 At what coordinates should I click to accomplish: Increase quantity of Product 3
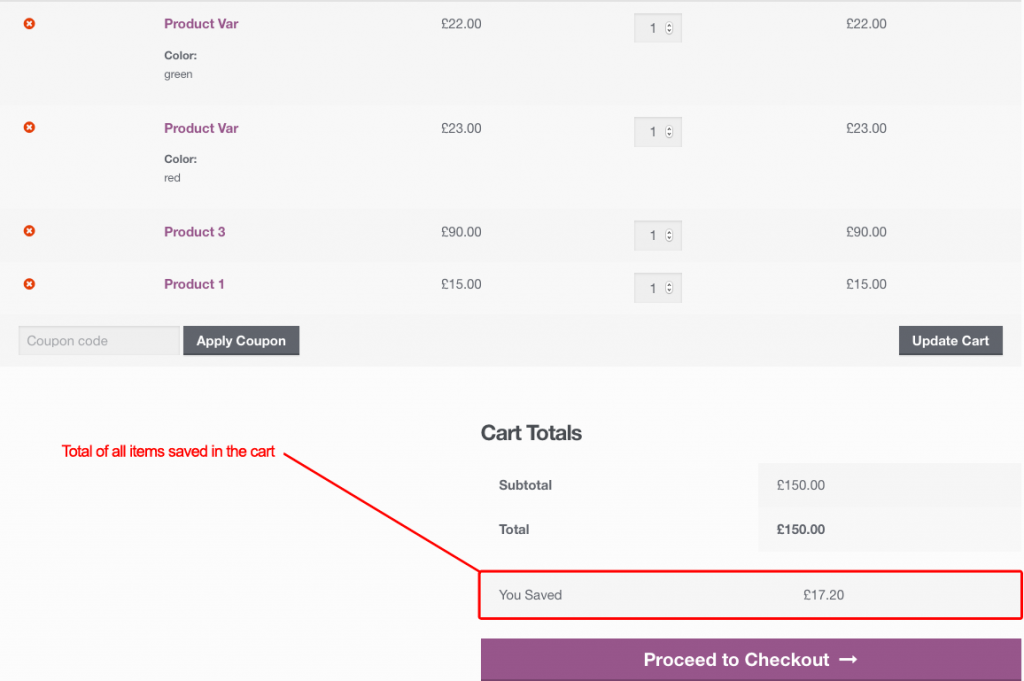670,231
